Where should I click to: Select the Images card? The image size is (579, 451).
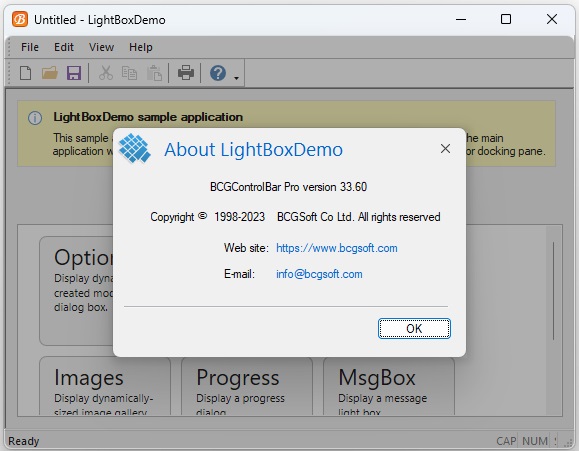coord(105,386)
